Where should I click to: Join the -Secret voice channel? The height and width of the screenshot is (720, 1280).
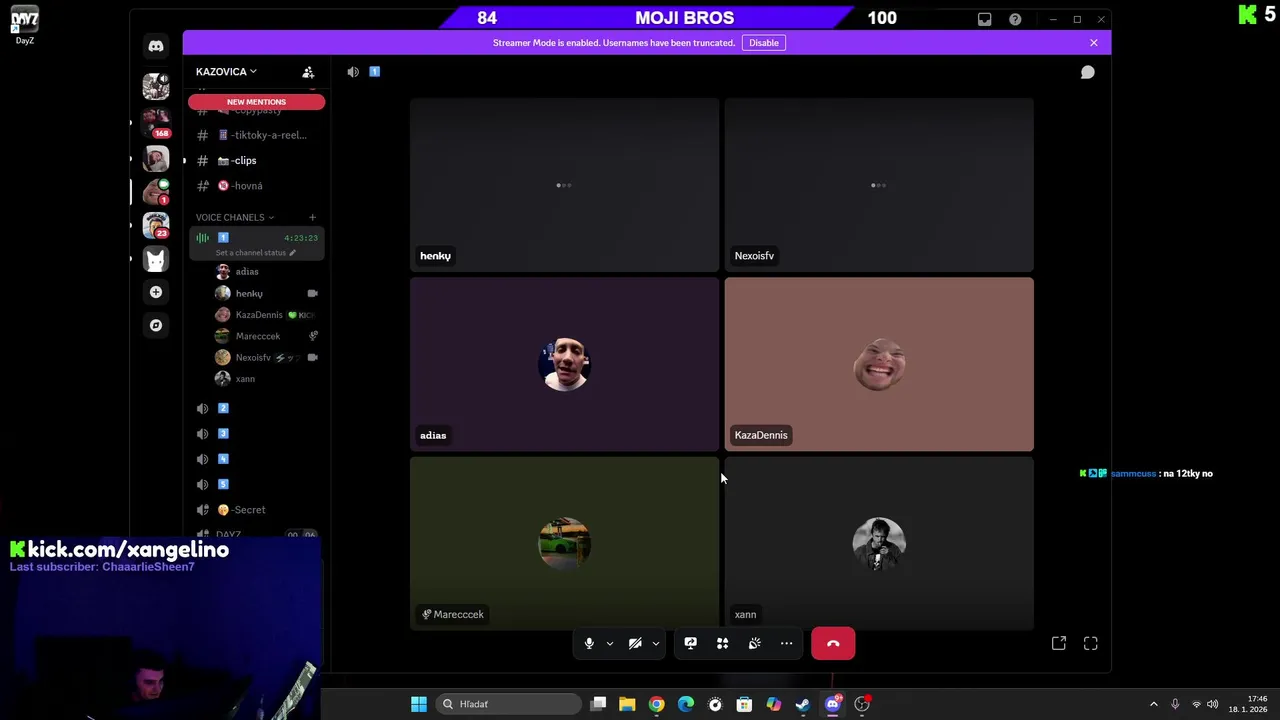click(256, 510)
